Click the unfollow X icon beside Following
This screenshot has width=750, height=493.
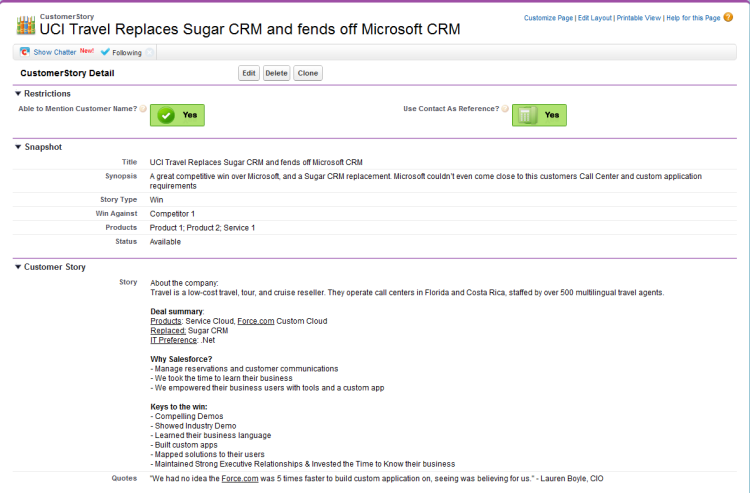pos(149,52)
